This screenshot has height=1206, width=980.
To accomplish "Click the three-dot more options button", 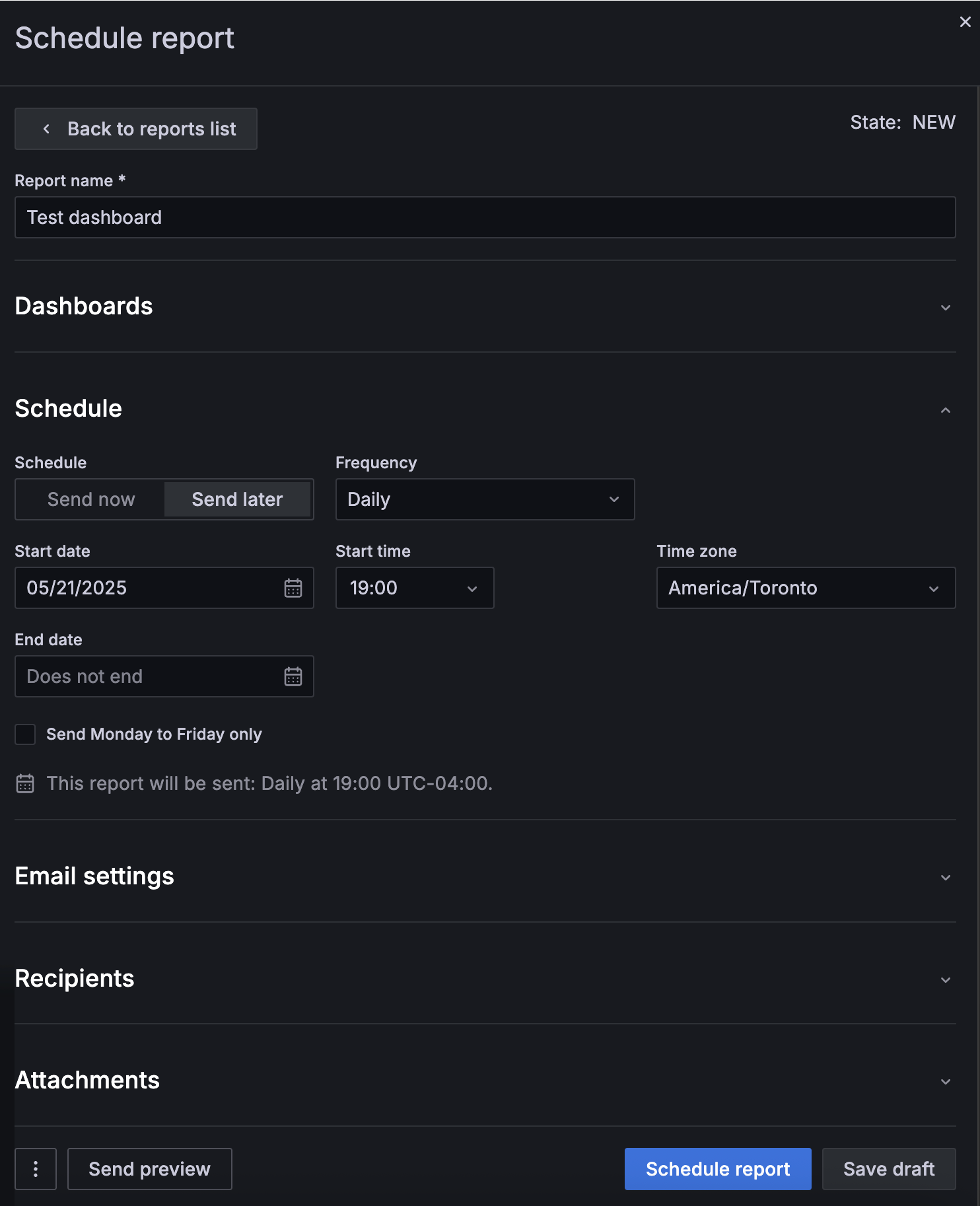I will point(36,1169).
